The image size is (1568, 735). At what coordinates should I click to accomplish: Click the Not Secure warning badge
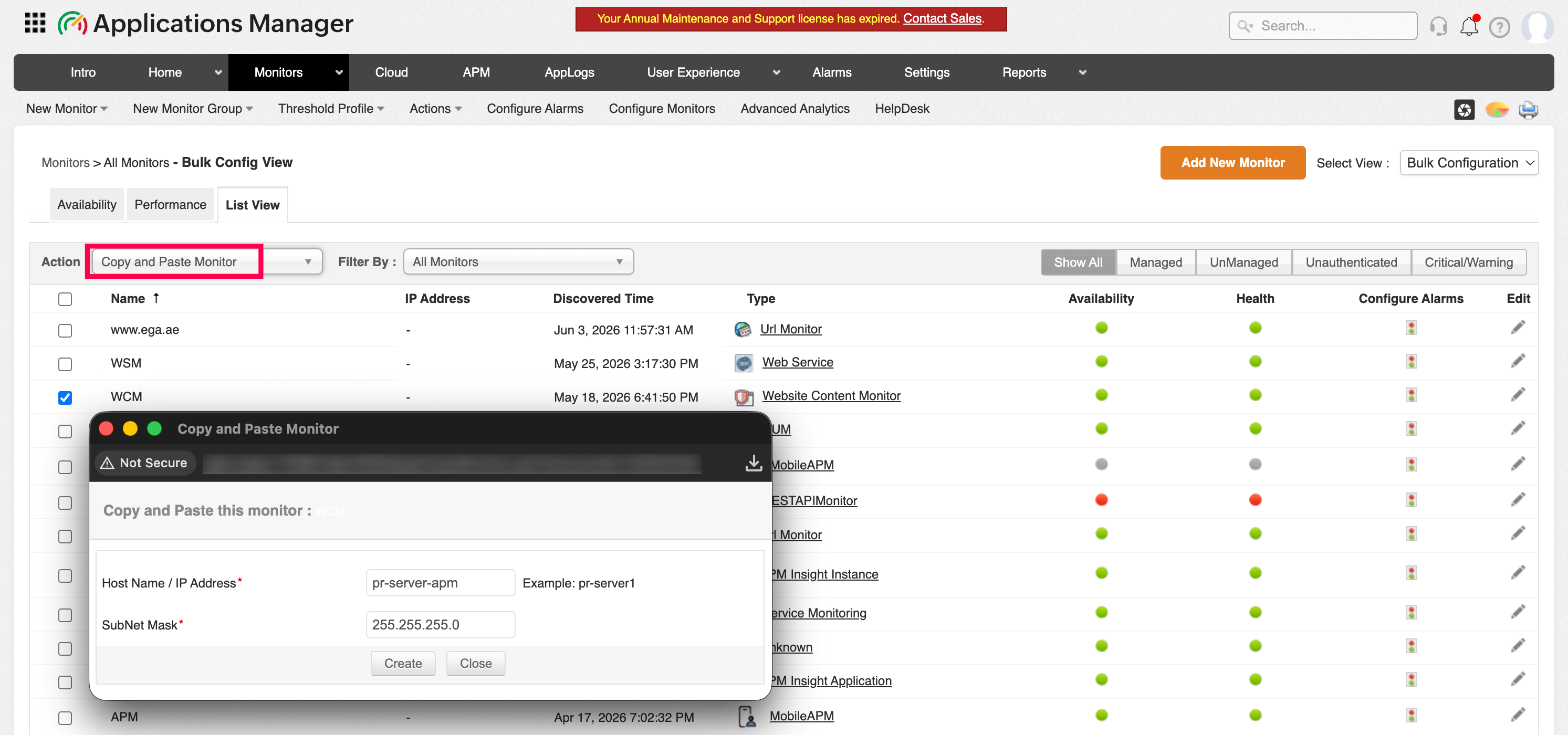tap(144, 463)
